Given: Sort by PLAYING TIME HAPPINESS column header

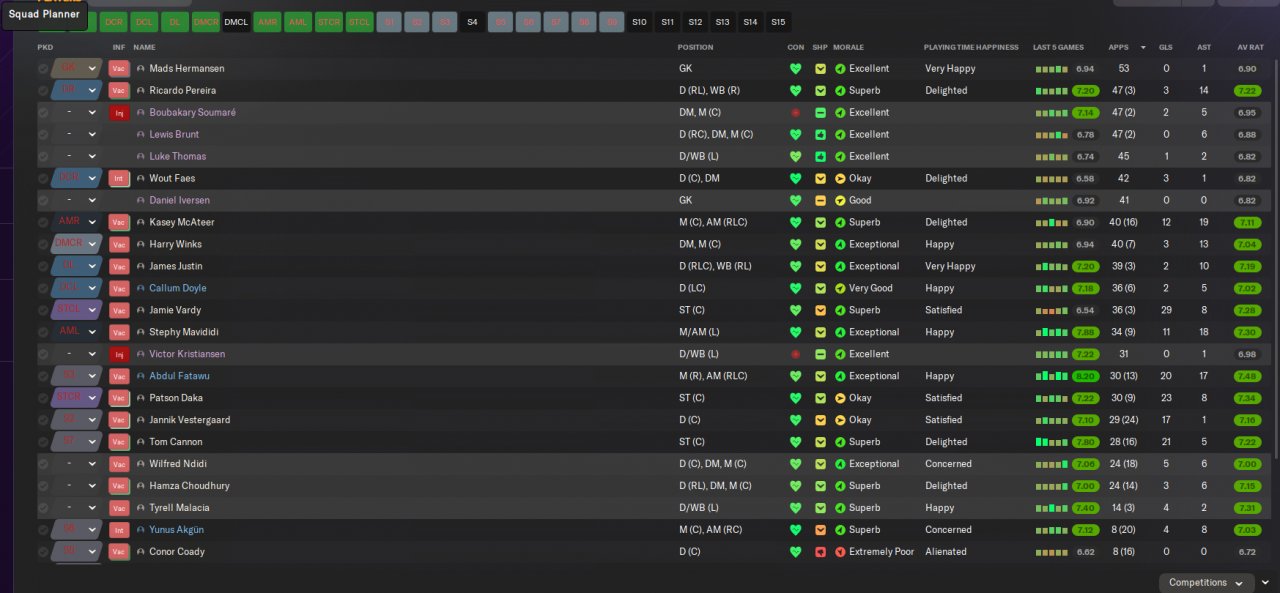Looking at the screenshot, I should [x=971, y=47].
